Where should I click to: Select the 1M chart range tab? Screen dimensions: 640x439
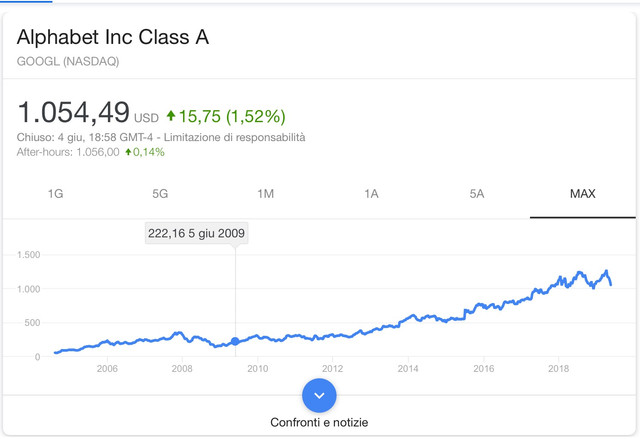click(x=266, y=193)
